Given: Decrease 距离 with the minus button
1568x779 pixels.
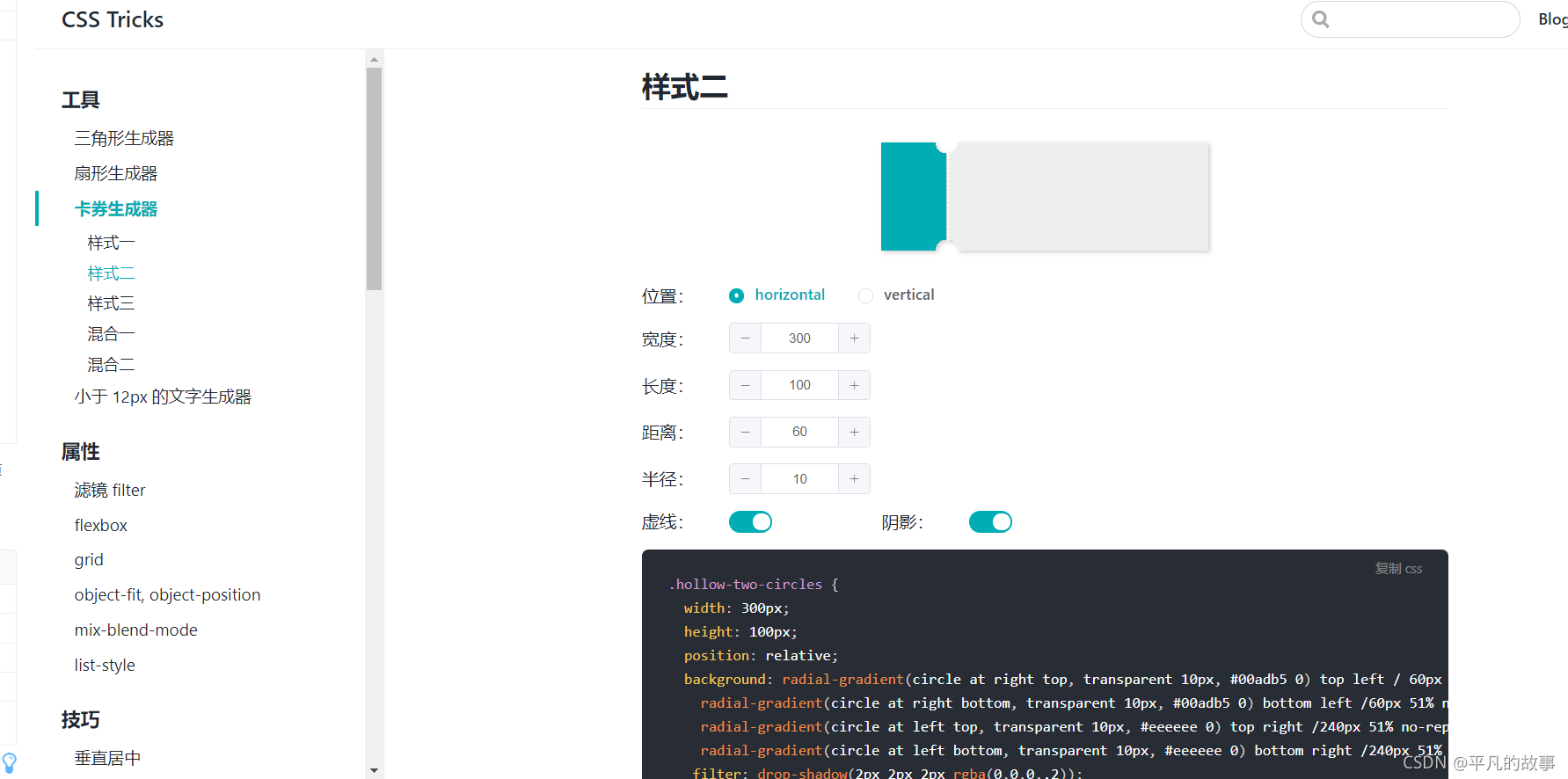Looking at the screenshot, I should point(745,432).
